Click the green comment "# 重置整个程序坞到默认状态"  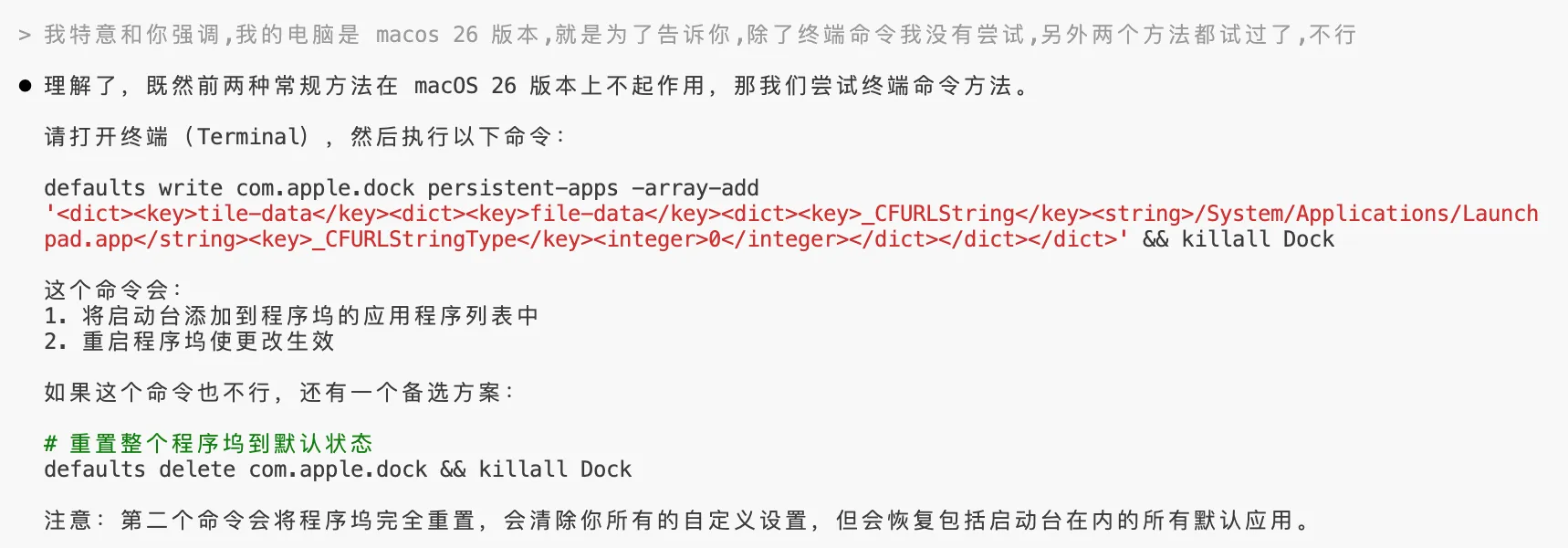(209, 444)
